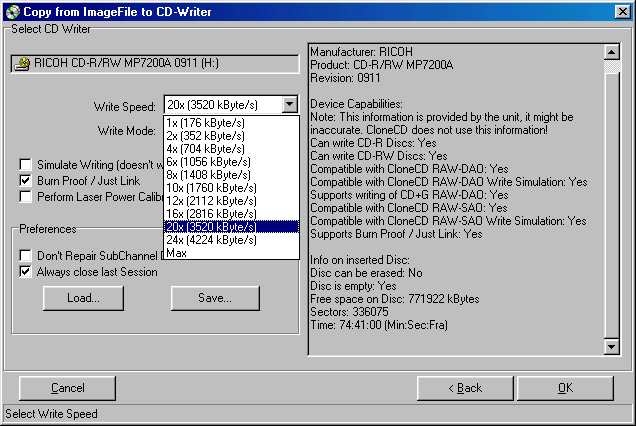Image resolution: width=636 pixels, height=426 pixels.
Task: Click the 'Write Mode:' label
Action: (127, 131)
